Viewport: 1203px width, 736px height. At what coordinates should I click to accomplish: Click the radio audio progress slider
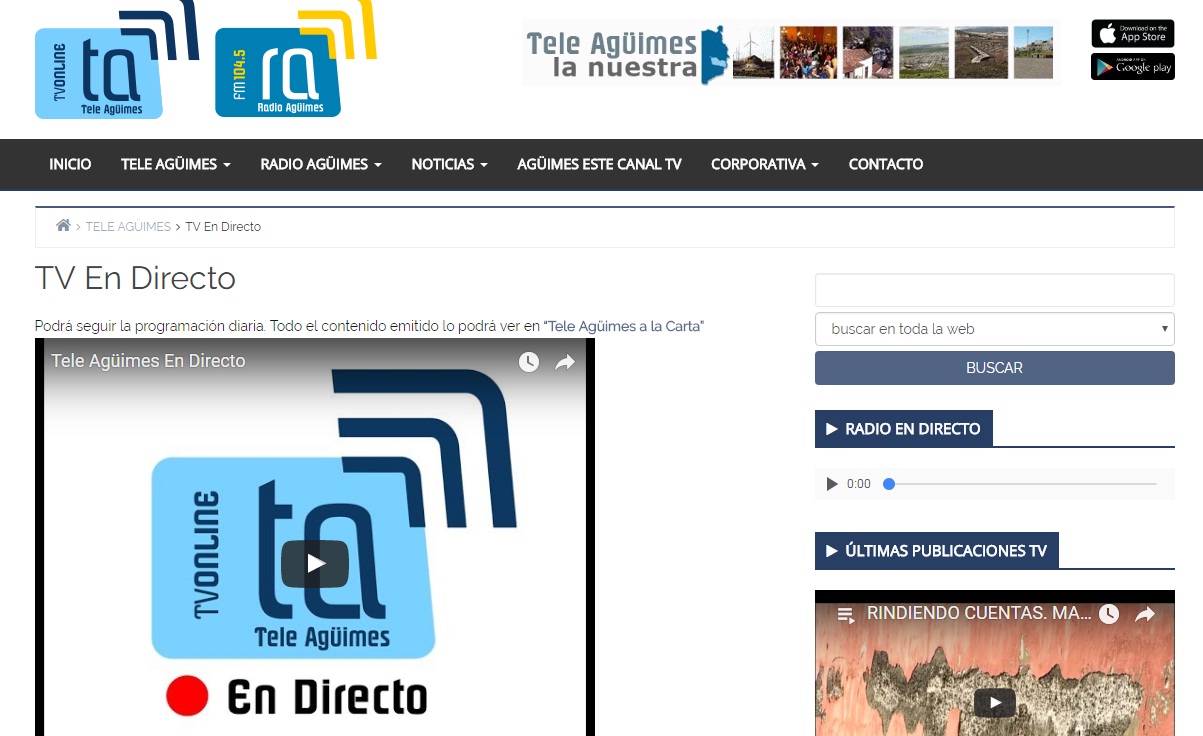pos(1020,484)
